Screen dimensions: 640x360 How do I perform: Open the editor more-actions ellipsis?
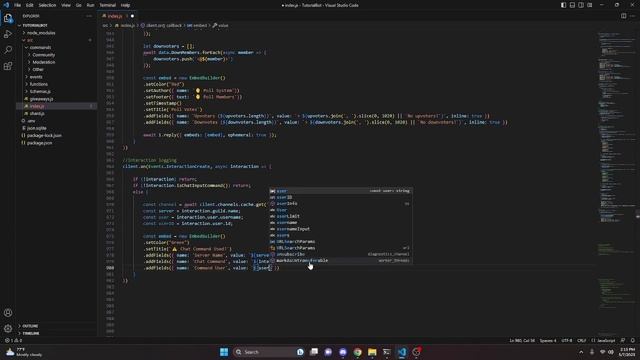[x=632, y=16]
